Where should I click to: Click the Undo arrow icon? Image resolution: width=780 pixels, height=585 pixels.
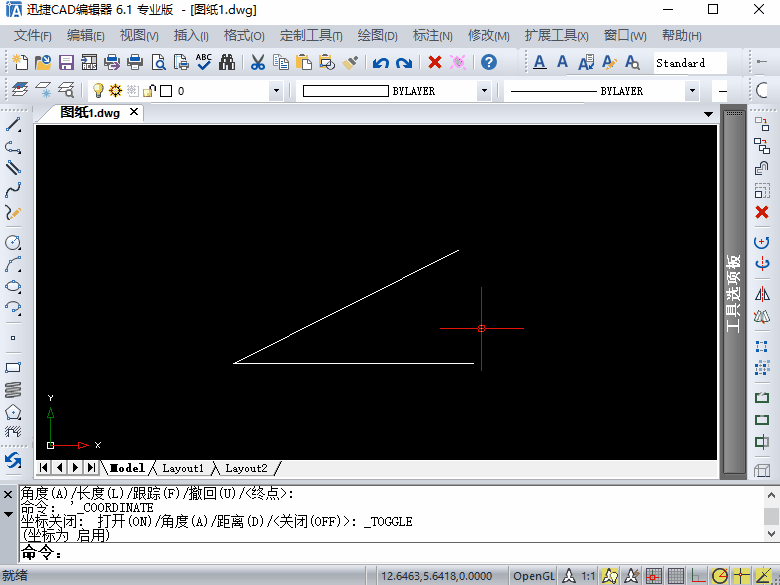coord(381,63)
